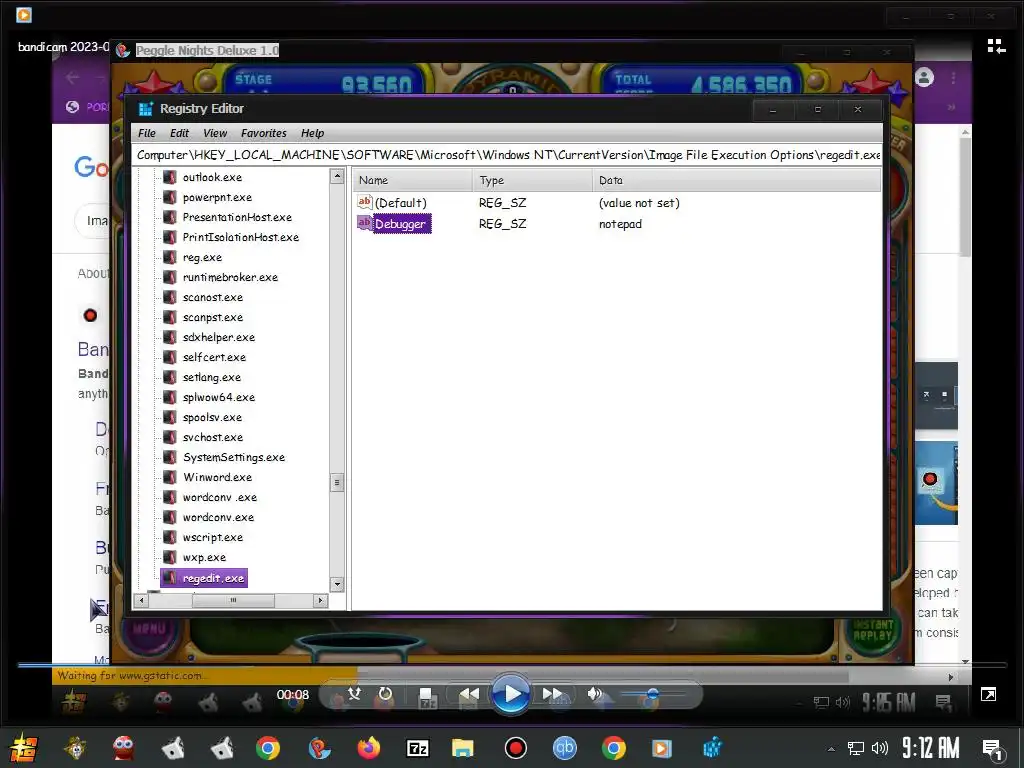This screenshot has height=768, width=1024.
Task: Open the Help menu in Registry Editor
Action: [312, 133]
